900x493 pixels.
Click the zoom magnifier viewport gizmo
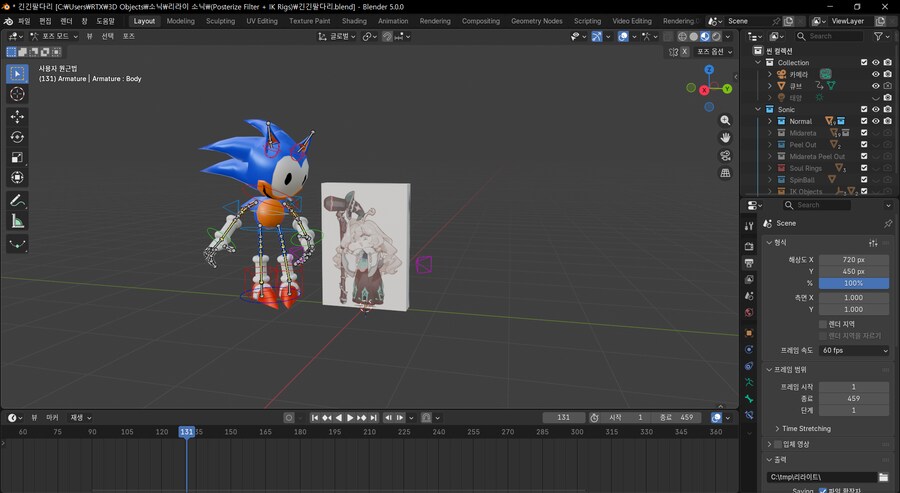pos(725,120)
